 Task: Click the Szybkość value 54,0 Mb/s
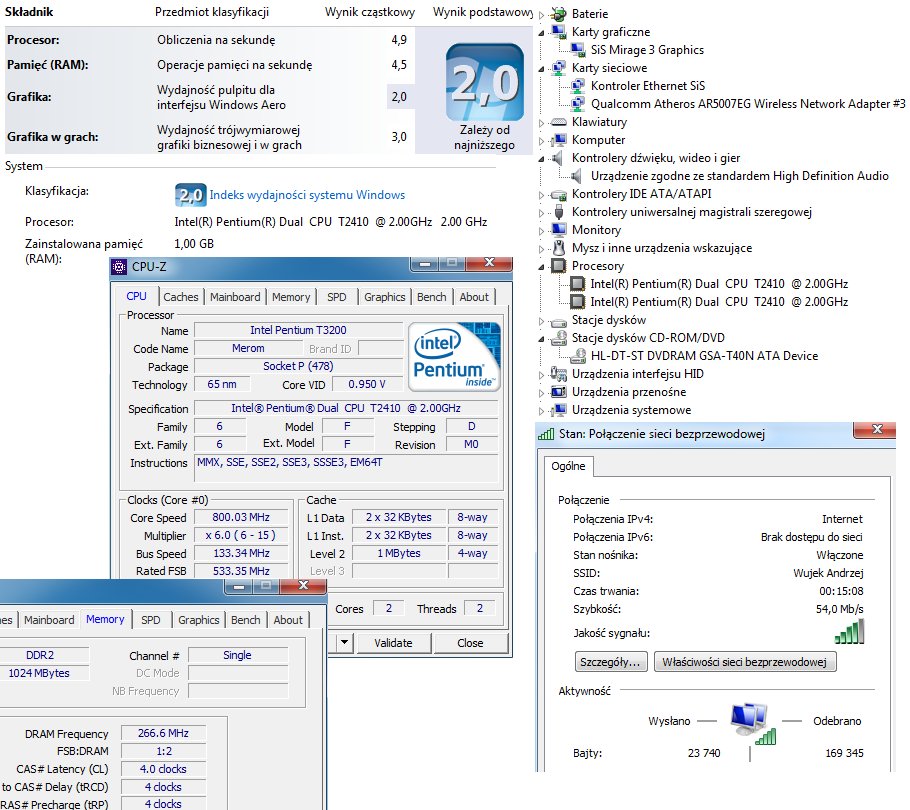click(839, 609)
